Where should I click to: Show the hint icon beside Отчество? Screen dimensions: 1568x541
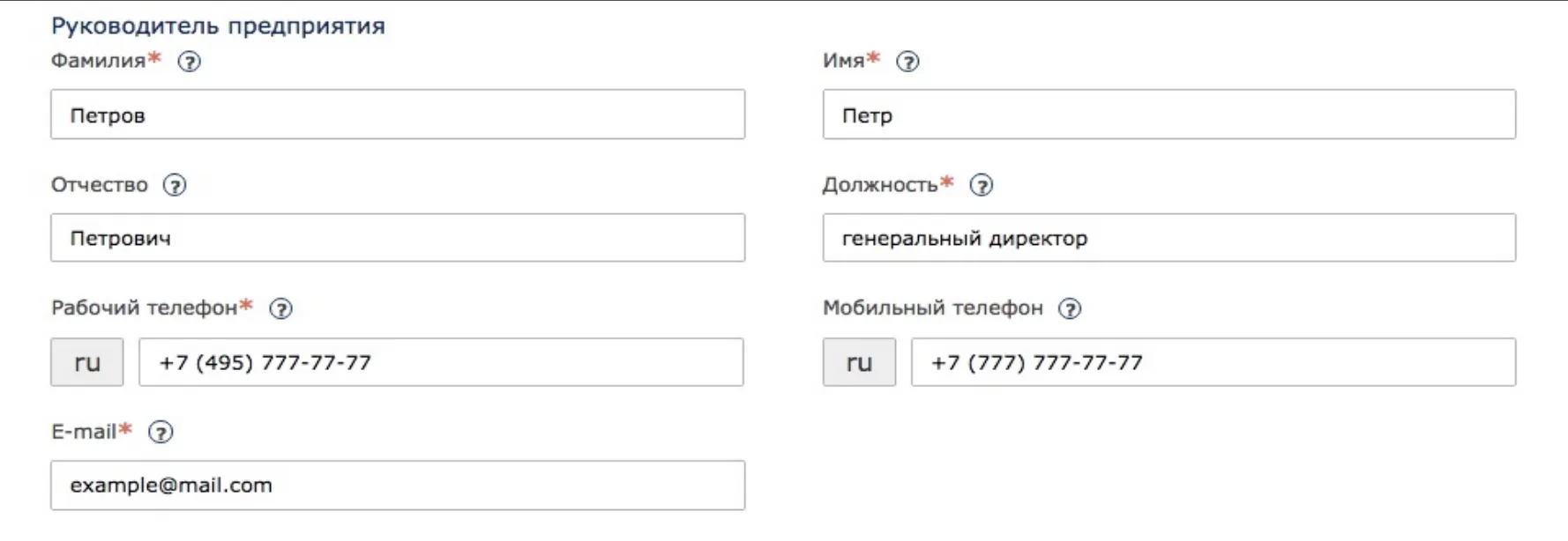175,185
